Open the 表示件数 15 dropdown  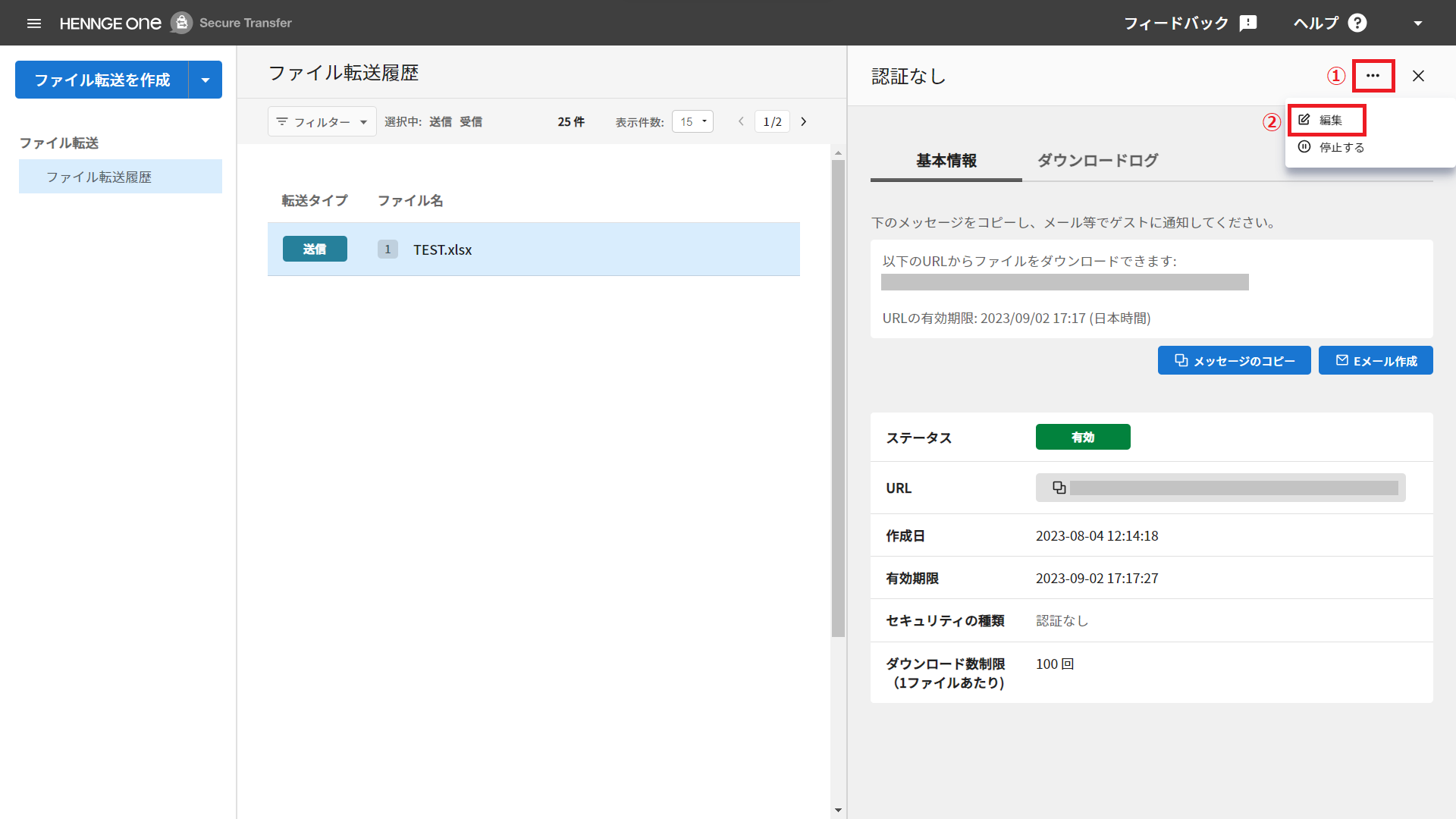click(x=692, y=121)
